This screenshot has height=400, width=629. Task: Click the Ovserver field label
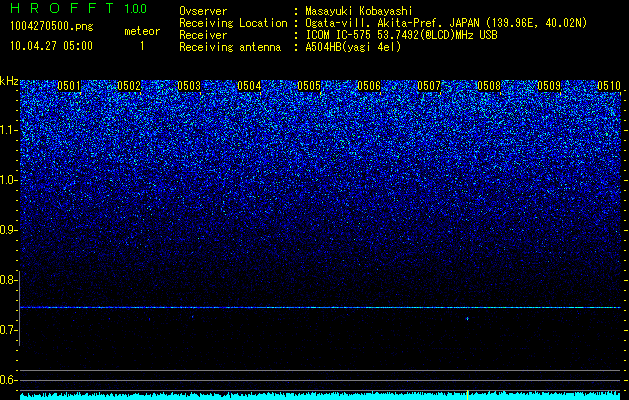tap(203, 11)
